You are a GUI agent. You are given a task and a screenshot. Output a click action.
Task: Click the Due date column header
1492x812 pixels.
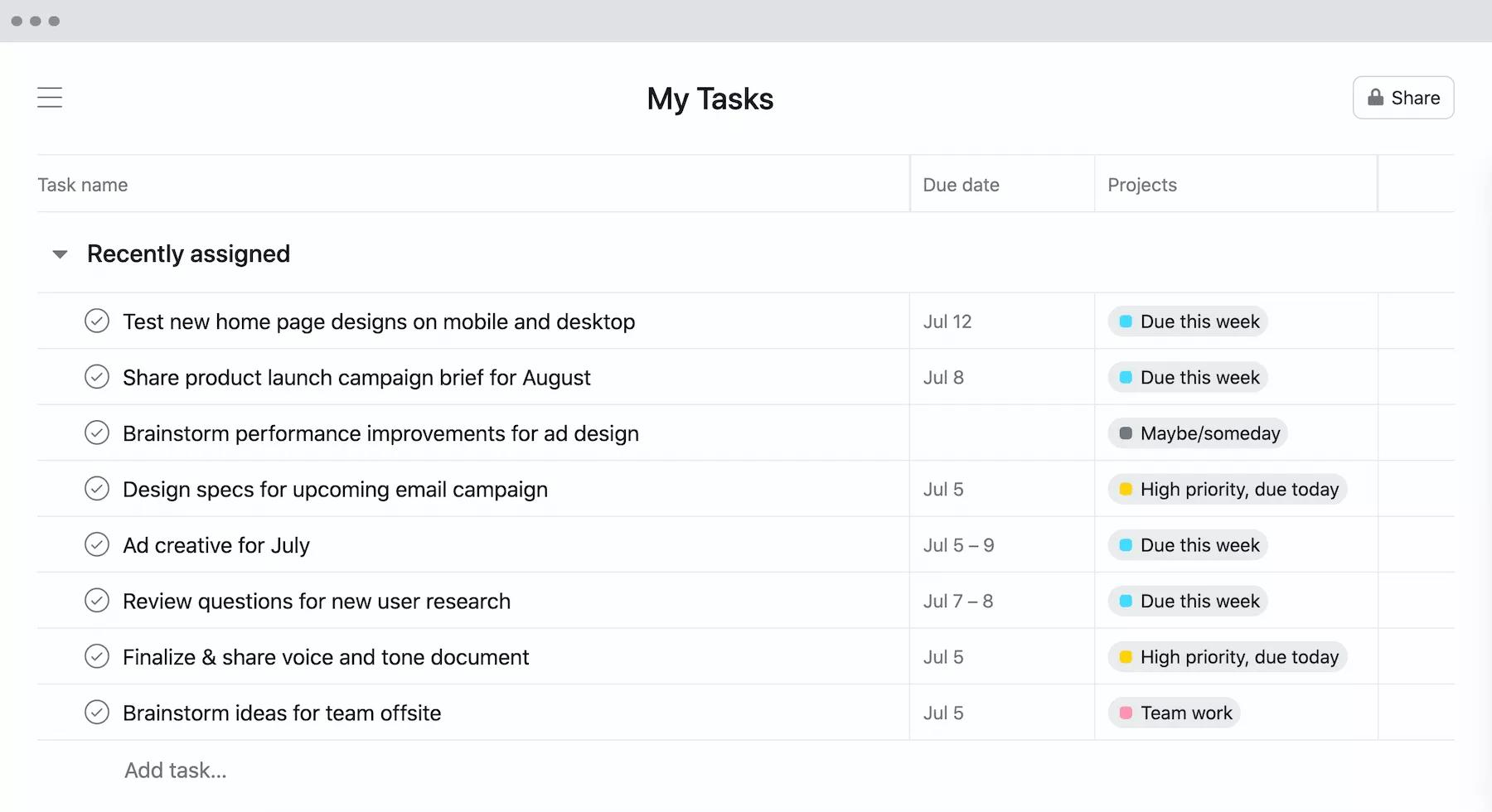point(961,185)
